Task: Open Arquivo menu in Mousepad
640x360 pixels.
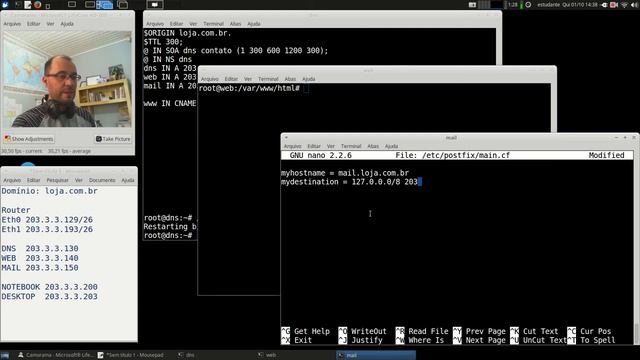Action: [12, 180]
